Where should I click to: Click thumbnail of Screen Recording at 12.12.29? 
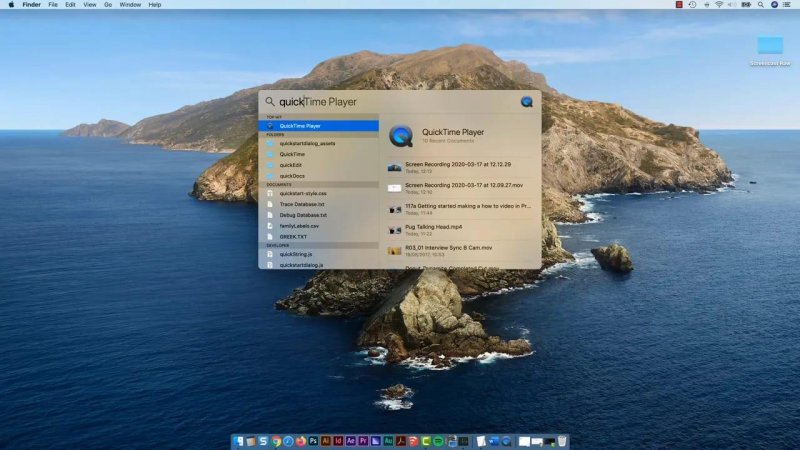pos(394,167)
